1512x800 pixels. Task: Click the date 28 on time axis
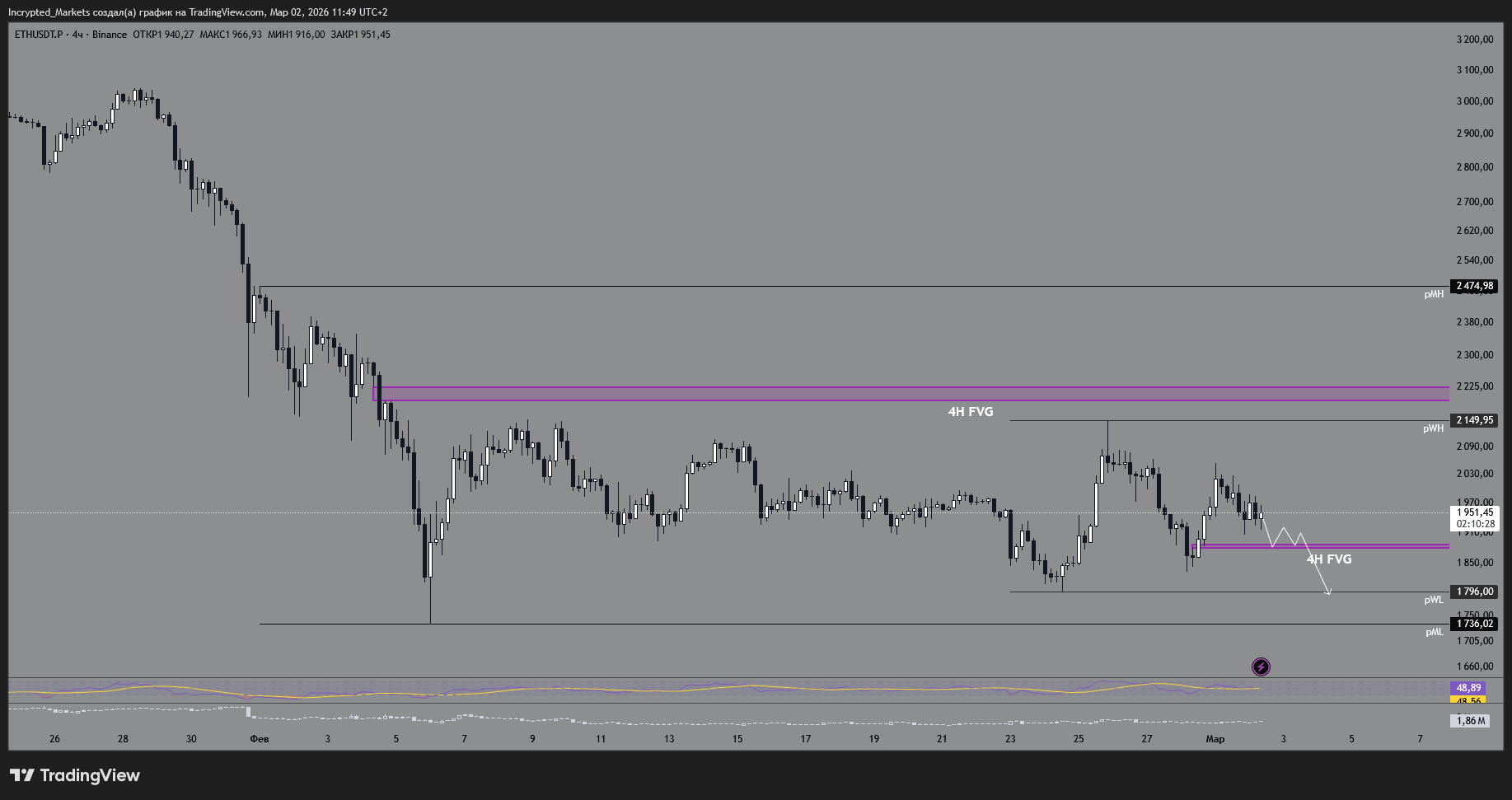coord(123,739)
